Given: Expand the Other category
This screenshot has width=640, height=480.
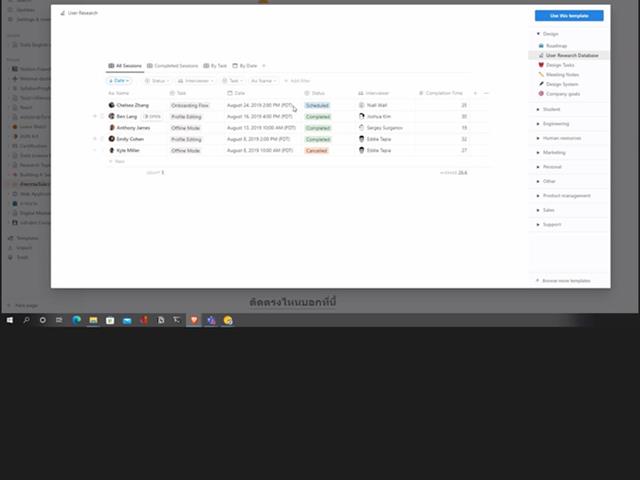Looking at the screenshot, I should pos(538,181).
